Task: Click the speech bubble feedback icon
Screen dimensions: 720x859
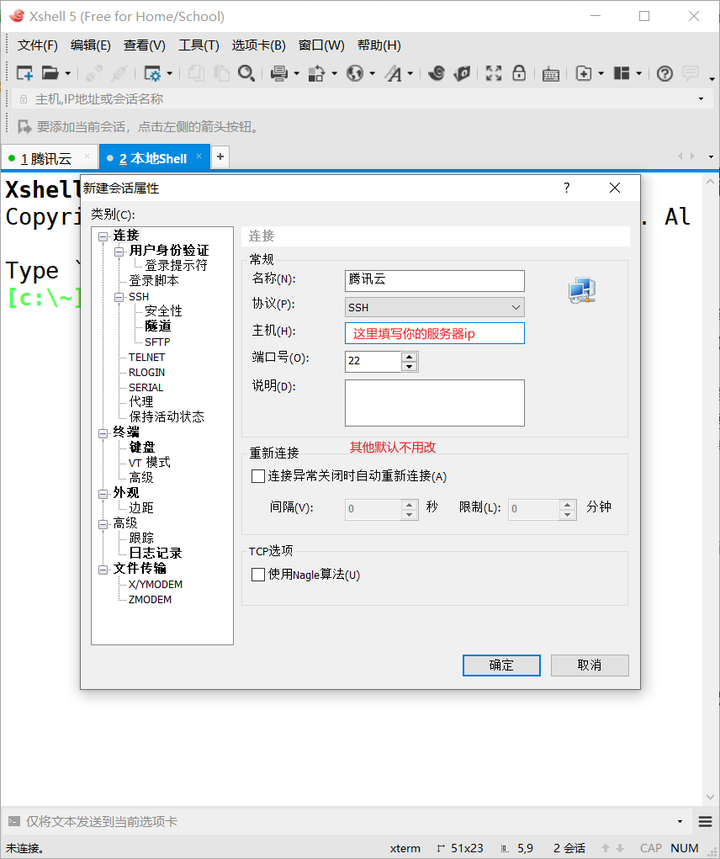Action: tap(690, 73)
